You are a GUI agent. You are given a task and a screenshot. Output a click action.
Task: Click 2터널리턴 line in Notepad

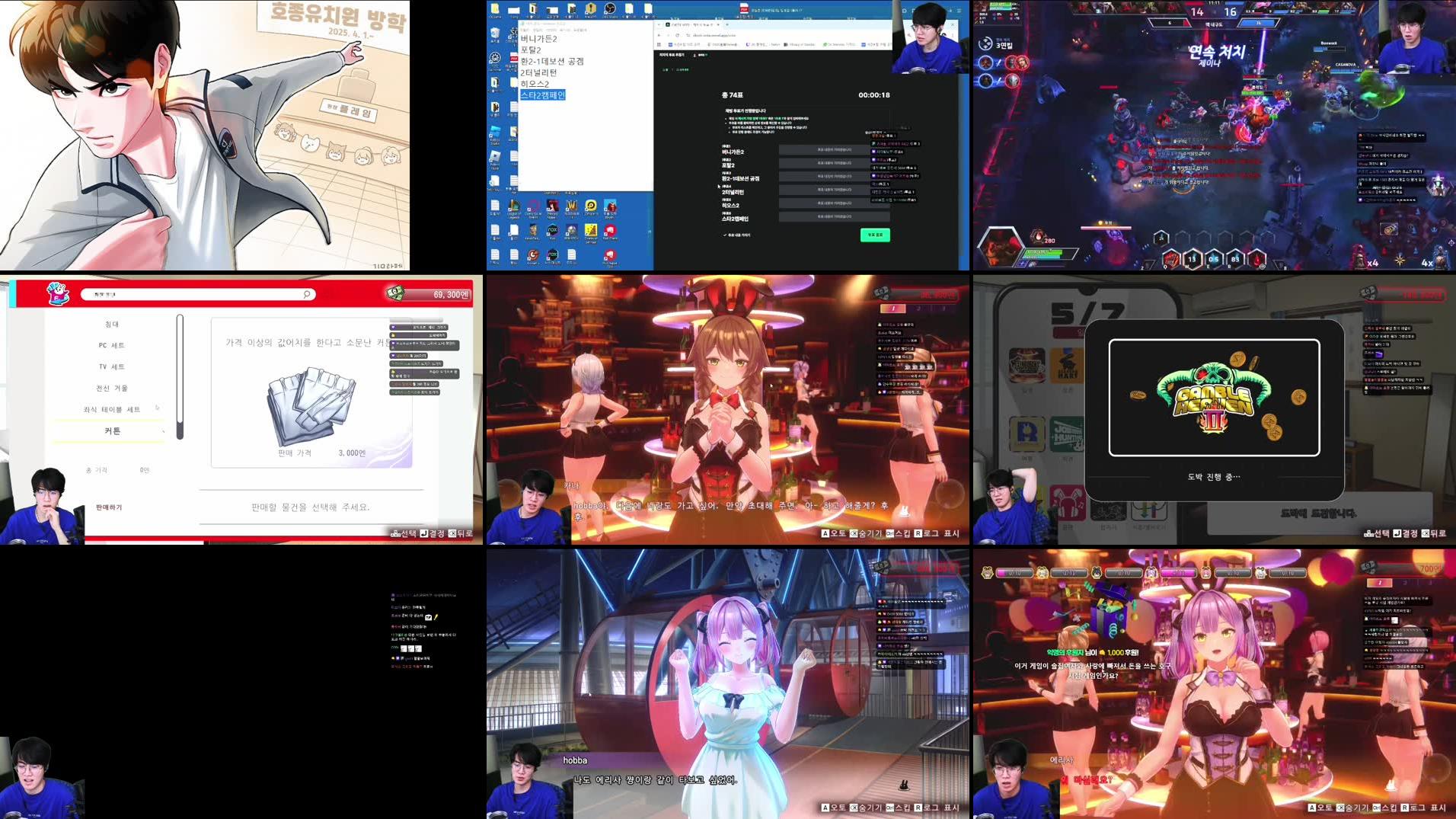click(x=538, y=72)
